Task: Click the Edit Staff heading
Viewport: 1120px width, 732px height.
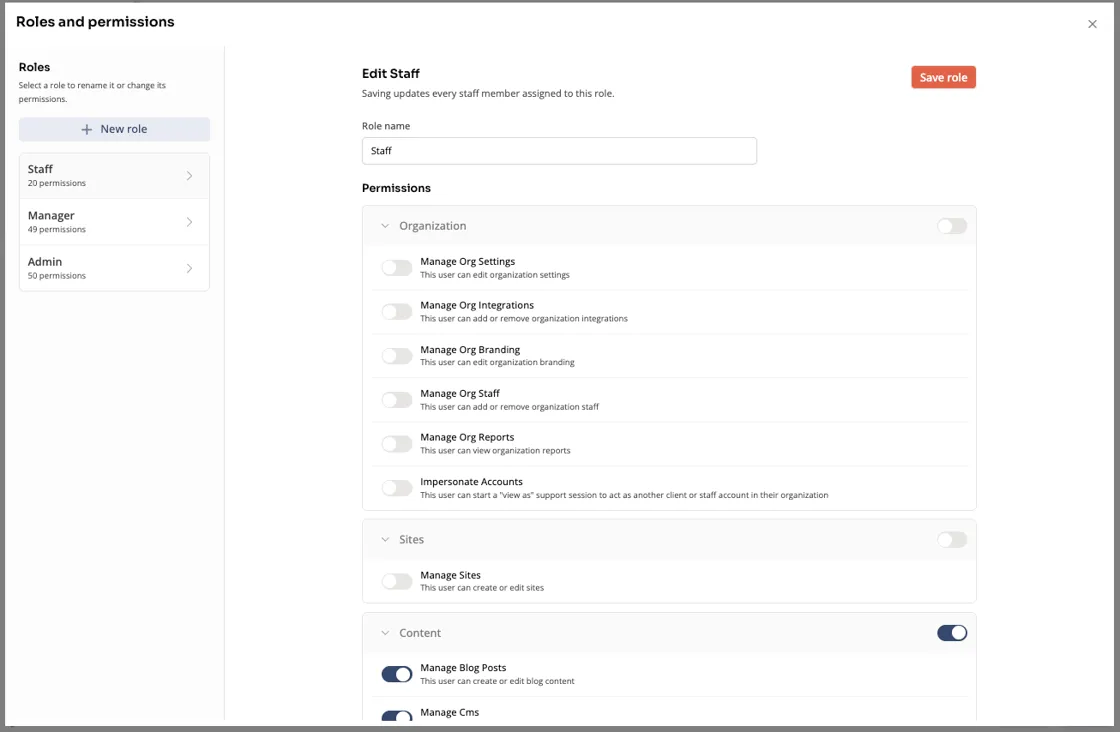Action: click(391, 74)
